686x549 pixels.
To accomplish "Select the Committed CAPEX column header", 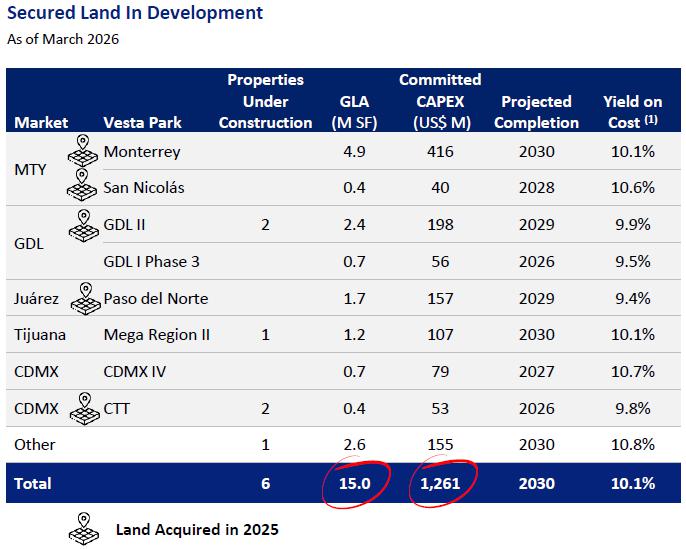I will coord(440,101).
